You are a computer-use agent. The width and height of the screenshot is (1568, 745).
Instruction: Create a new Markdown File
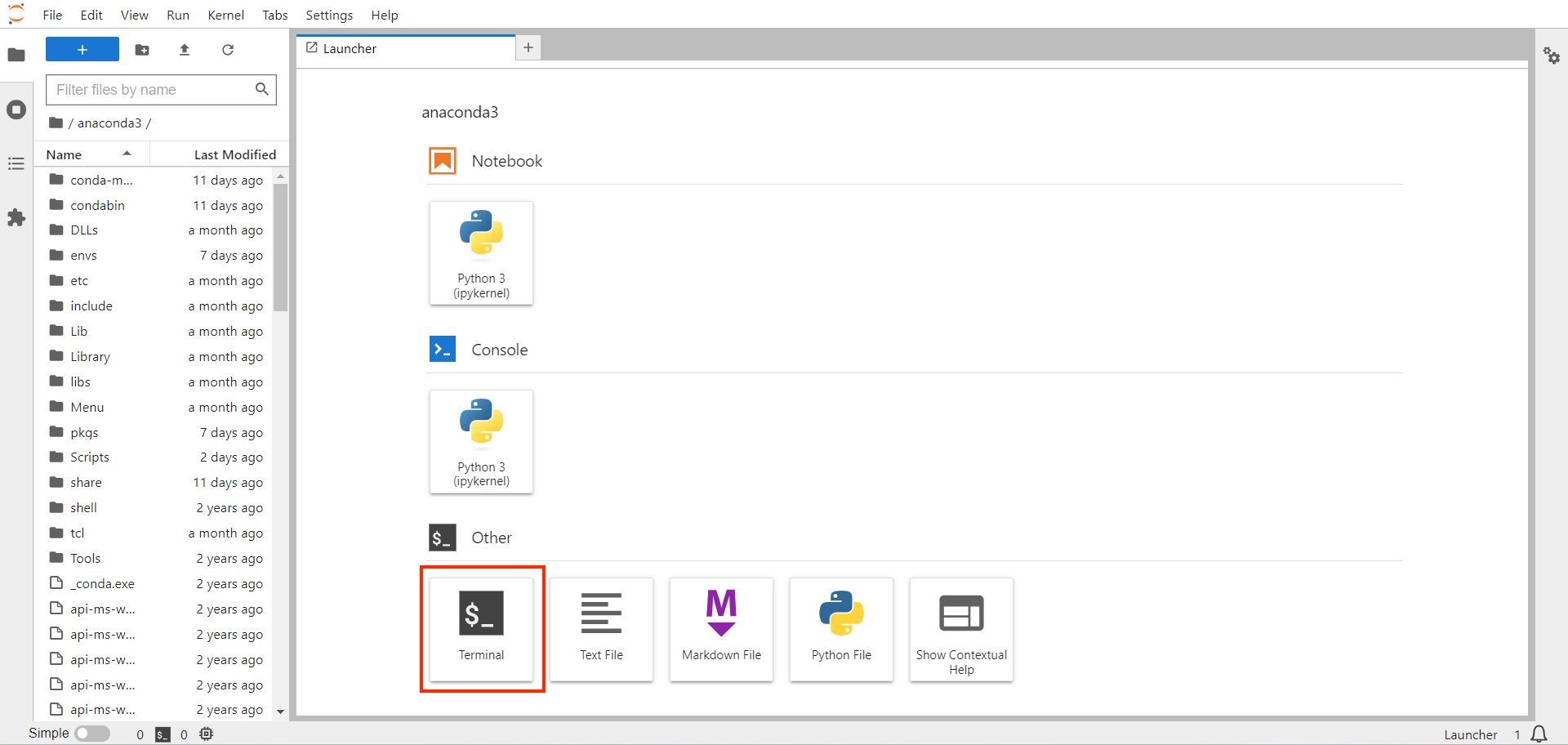pyautogui.click(x=721, y=629)
